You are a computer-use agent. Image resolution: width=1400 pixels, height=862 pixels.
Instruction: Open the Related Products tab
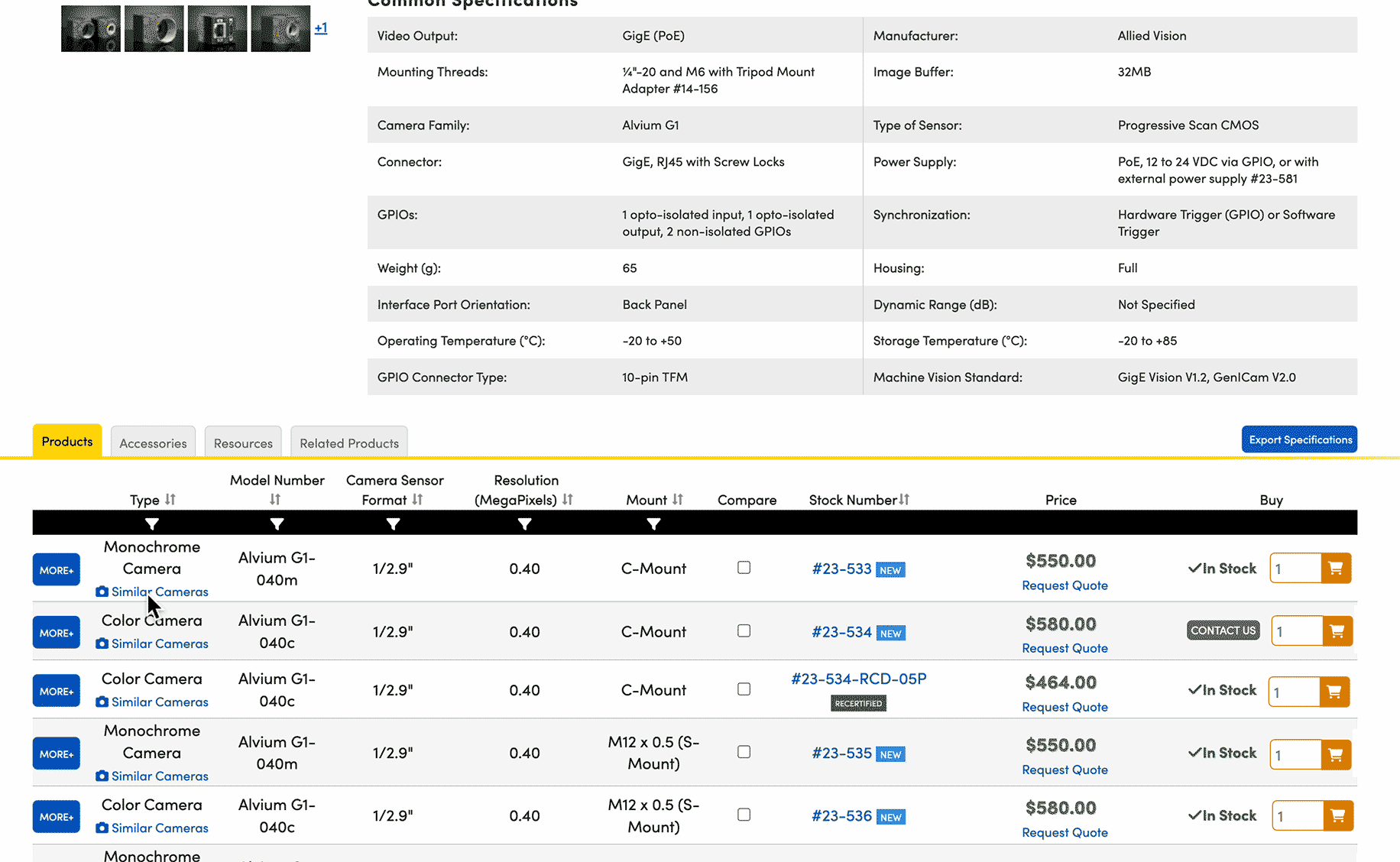click(349, 443)
